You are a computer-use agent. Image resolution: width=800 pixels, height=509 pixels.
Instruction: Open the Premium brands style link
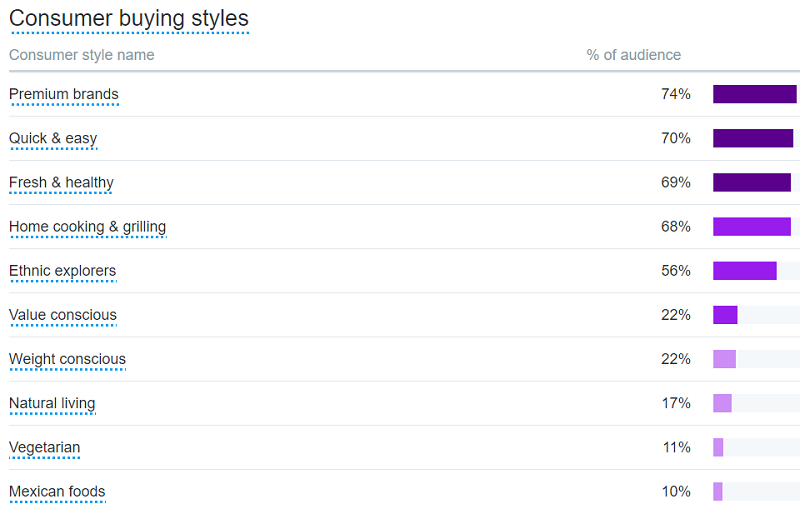click(64, 95)
